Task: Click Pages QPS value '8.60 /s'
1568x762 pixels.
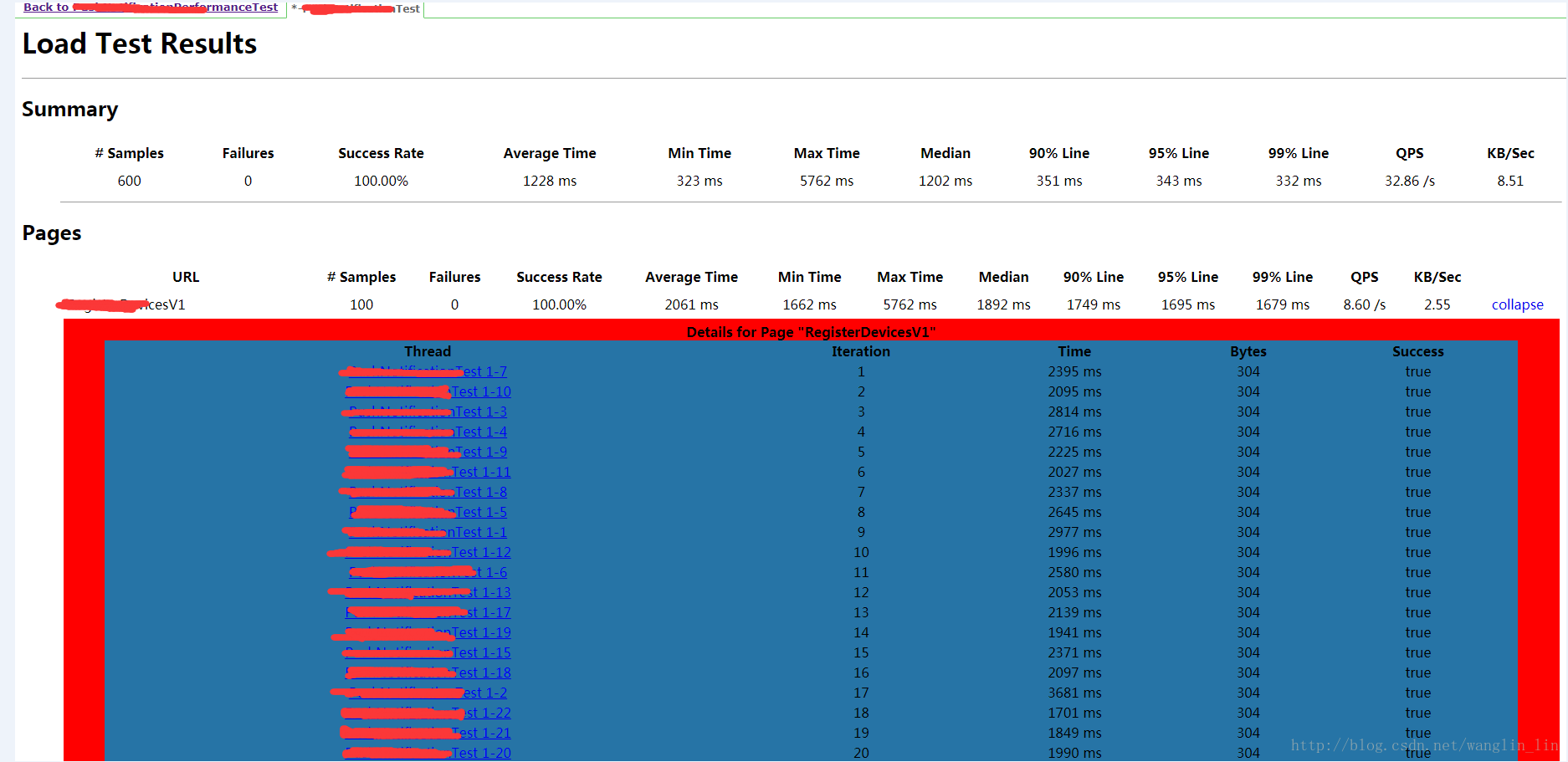Action: (1365, 304)
